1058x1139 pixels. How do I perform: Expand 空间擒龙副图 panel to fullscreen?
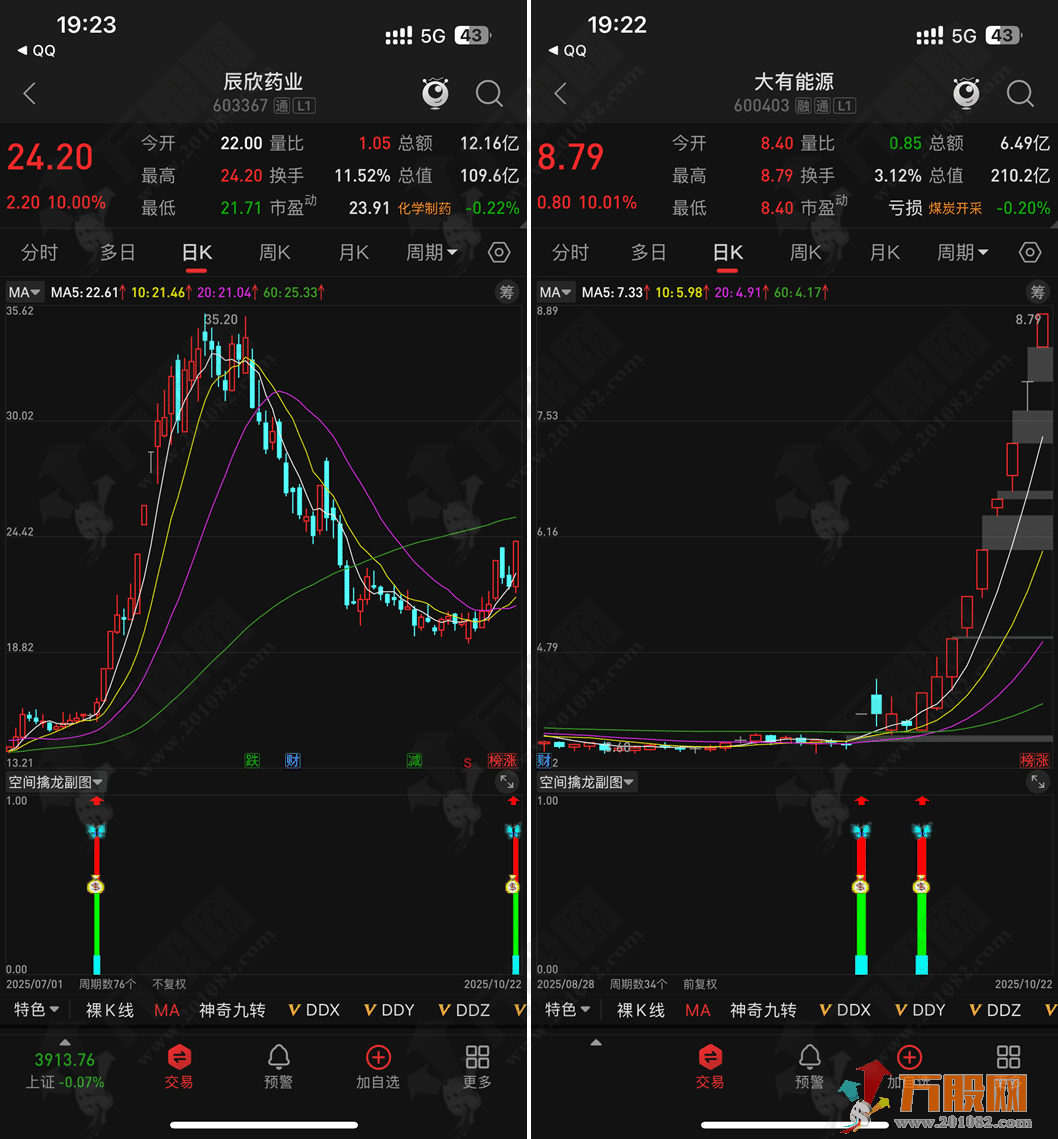coord(506,781)
